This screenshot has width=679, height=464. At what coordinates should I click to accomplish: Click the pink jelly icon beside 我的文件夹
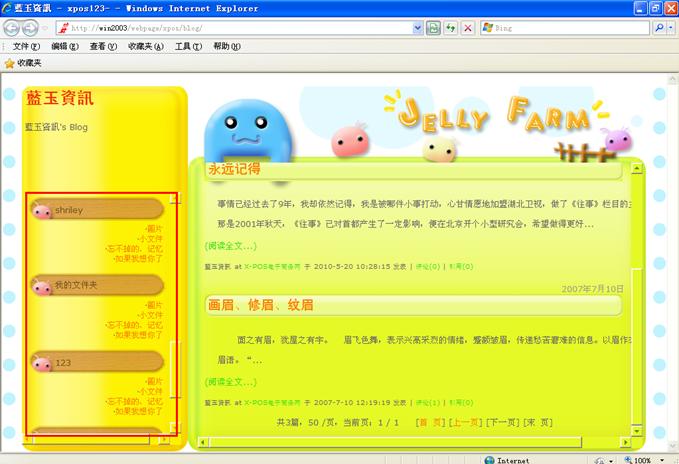pos(42,287)
